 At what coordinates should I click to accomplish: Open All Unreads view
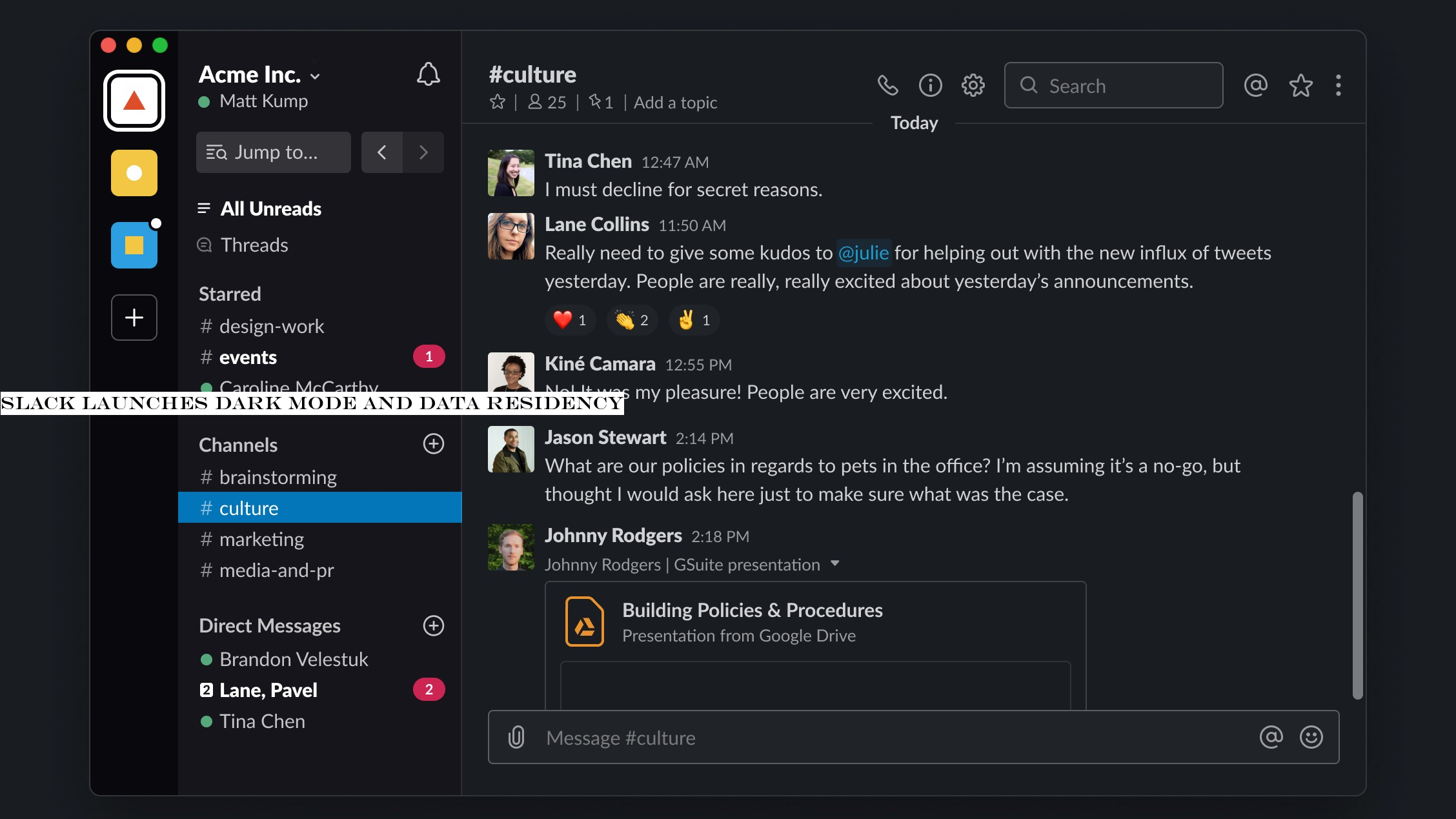tap(259, 208)
